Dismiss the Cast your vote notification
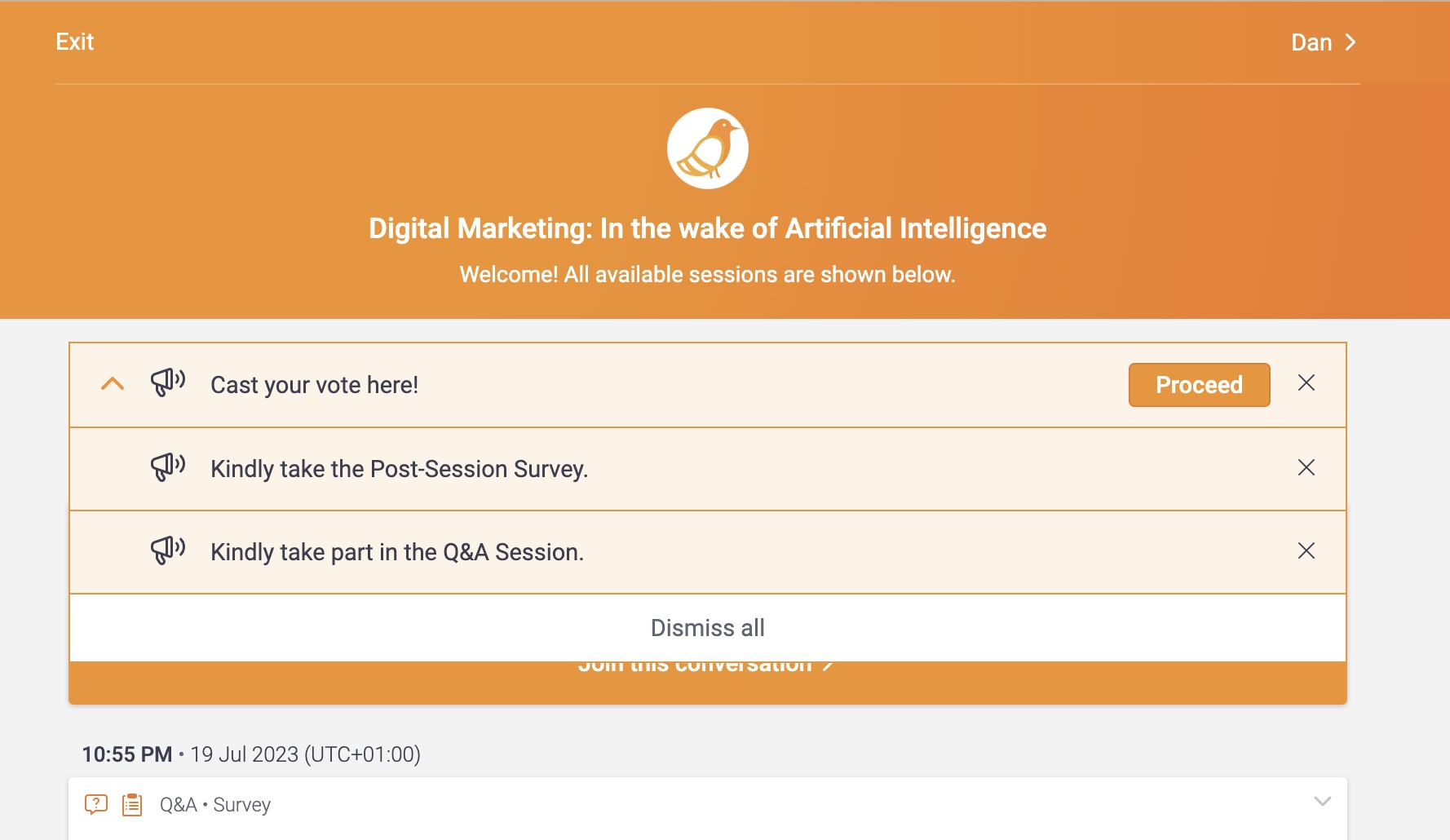The image size is (1450, 840). [x=1306, y=383]
